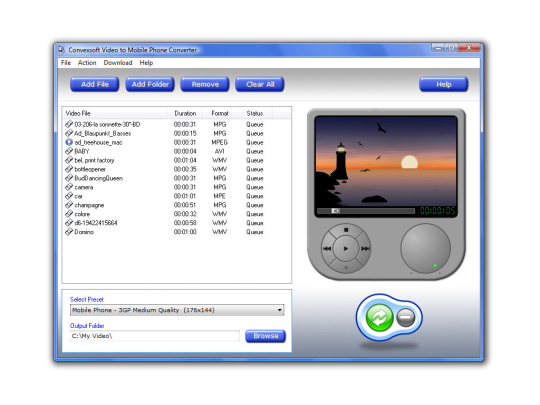Screen dimensions: 540x405
Task: Select the Domino file name
Action: click(x=84, y=232)
